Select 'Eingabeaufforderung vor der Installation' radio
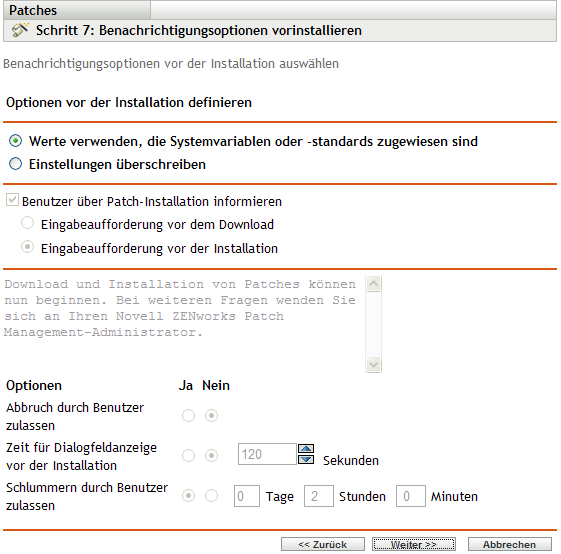Image resolution: width=561 pixels, height=554 pixels. [28, 247]
